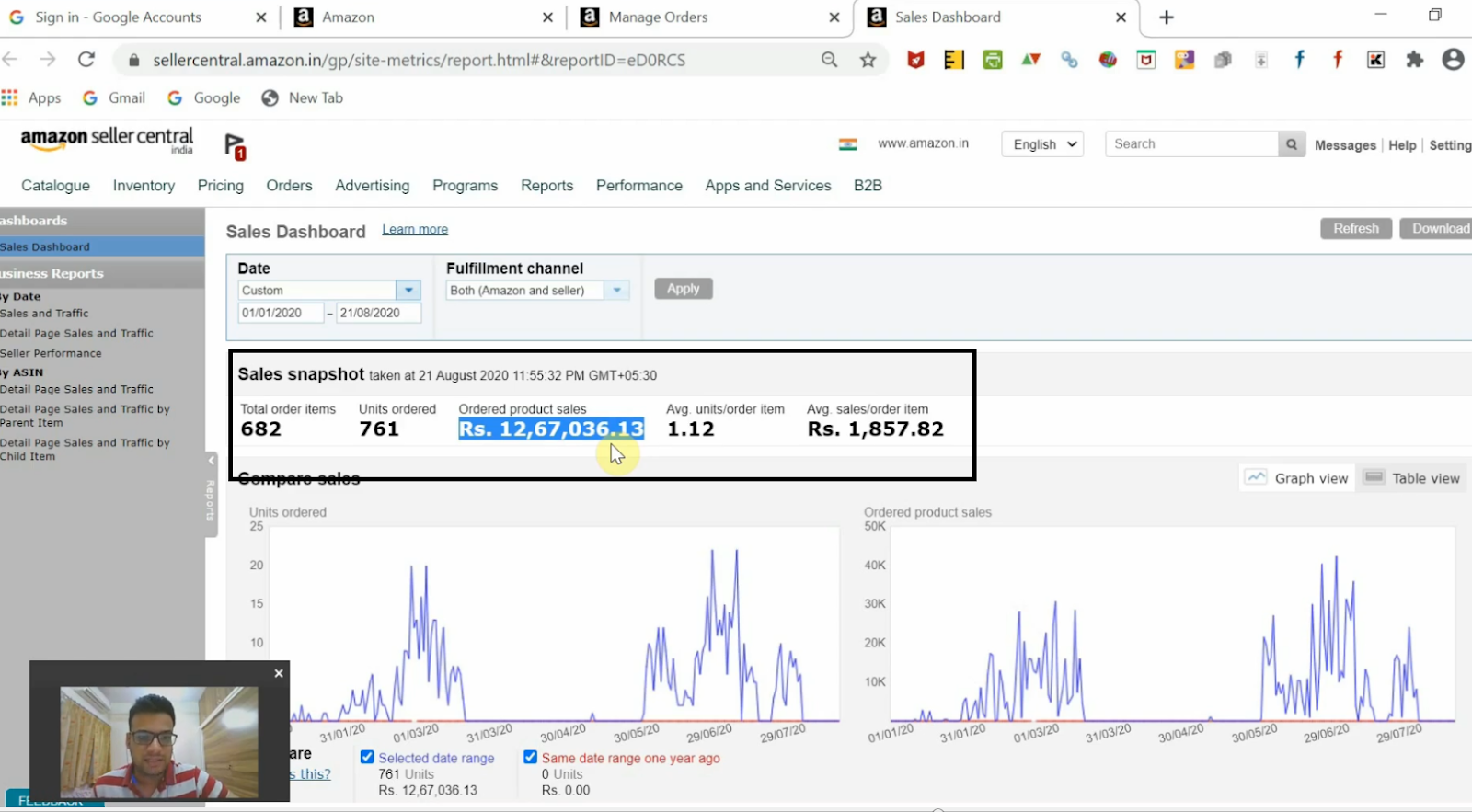Switch to the Amazon browser tab
Image resolution: width=1472 pixels, height=812 pixels.
pos(423,17)
